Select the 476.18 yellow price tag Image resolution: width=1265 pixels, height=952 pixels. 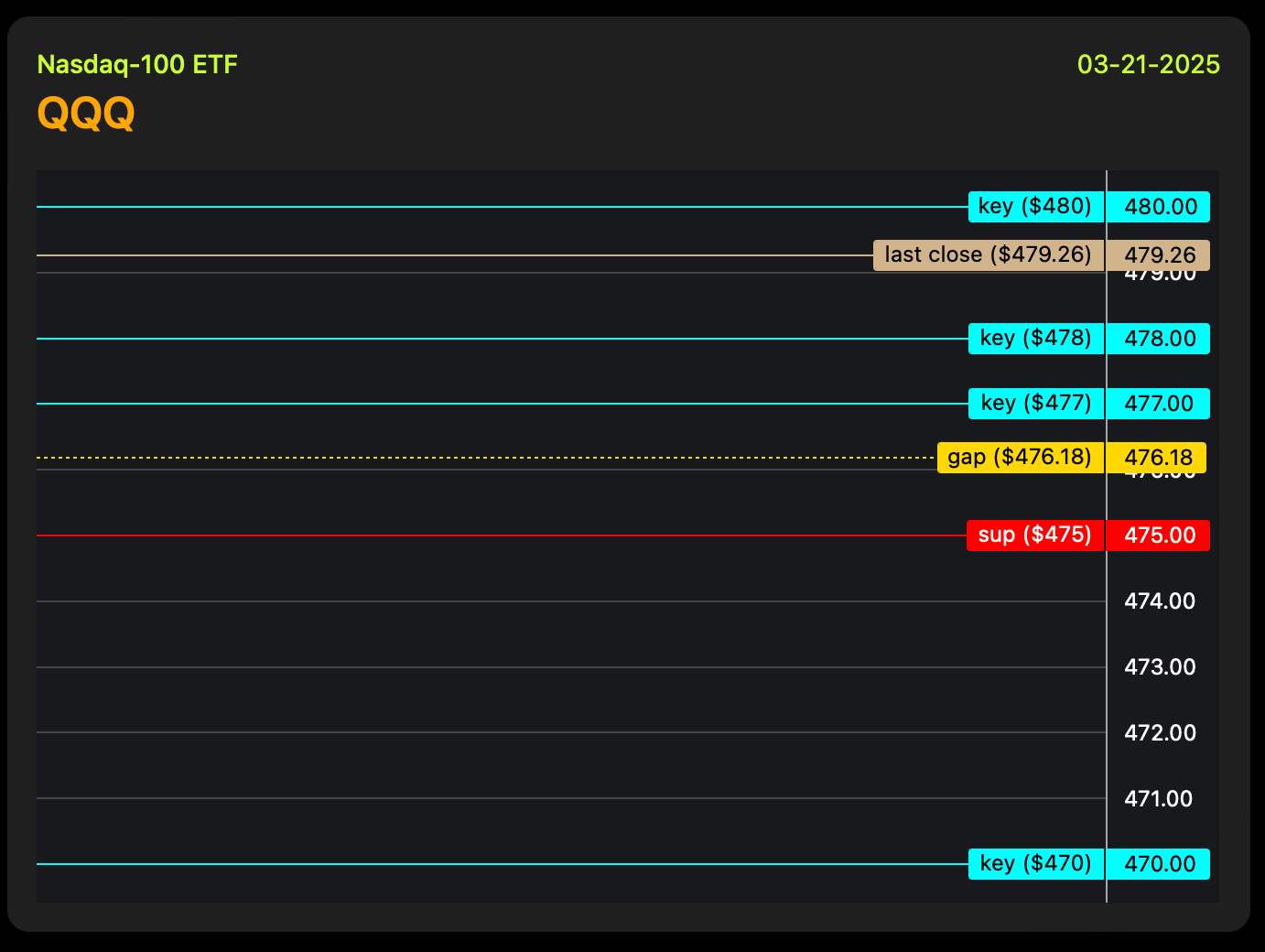click(1157, 458)
